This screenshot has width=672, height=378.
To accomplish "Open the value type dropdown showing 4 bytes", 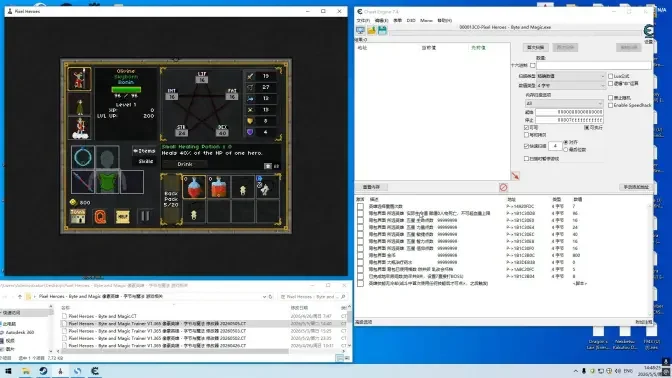I will tap(570, 86).
